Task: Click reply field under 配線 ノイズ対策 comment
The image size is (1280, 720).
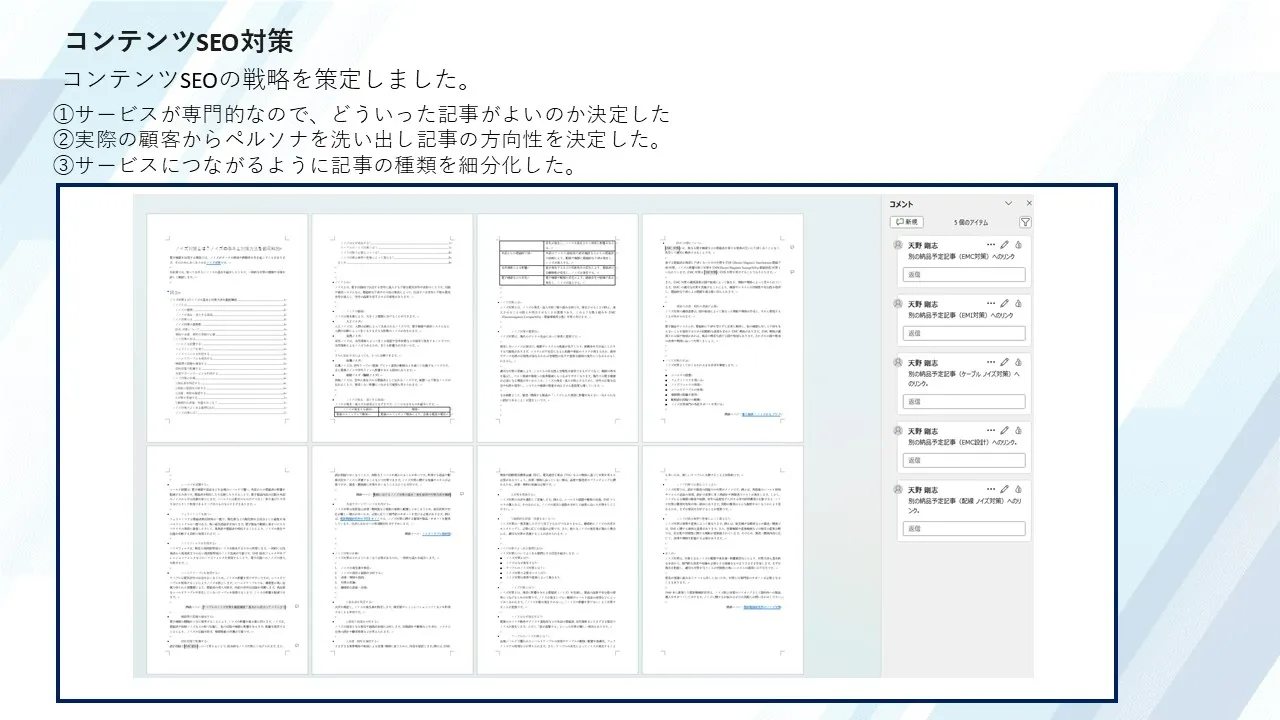Action: pos(965,529)
